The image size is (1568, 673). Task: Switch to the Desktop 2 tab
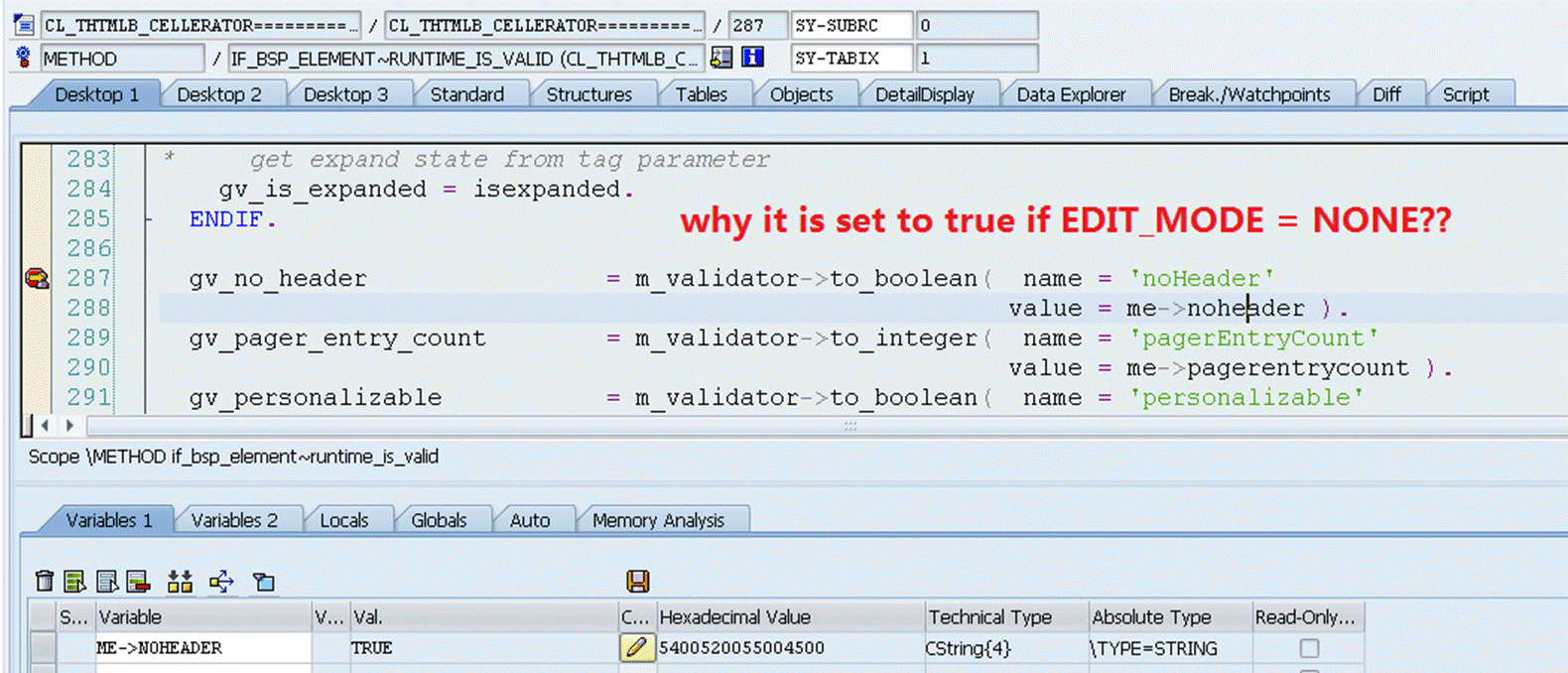click(x=219, y=94)
